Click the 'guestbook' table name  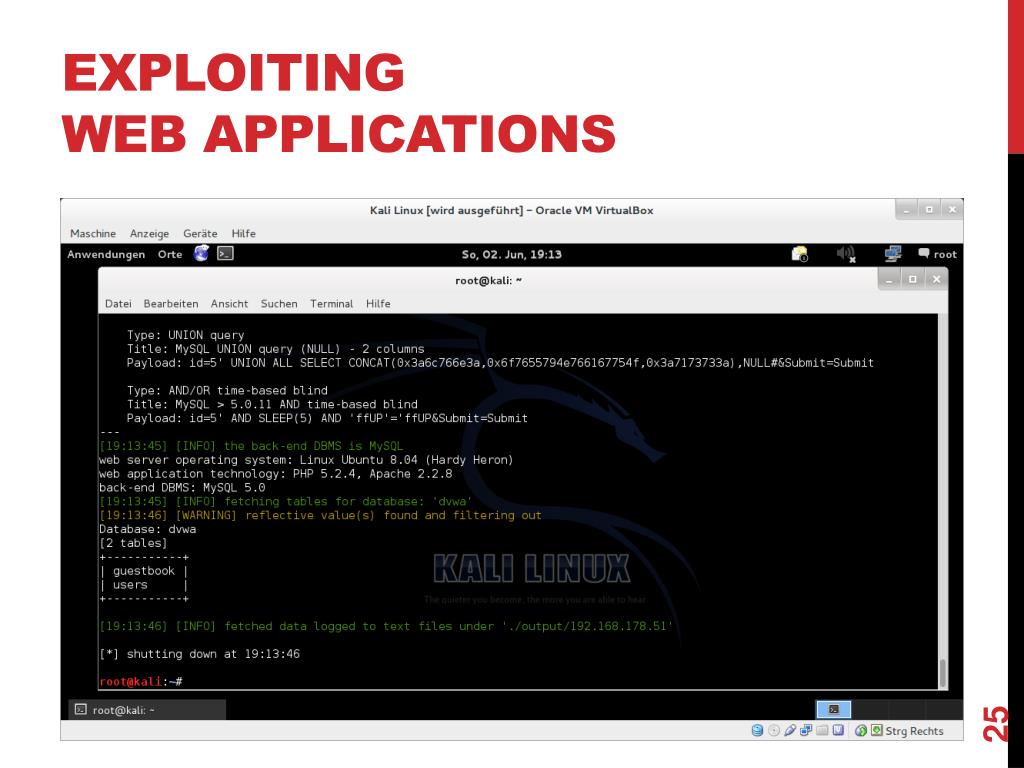tap(144, 571)
